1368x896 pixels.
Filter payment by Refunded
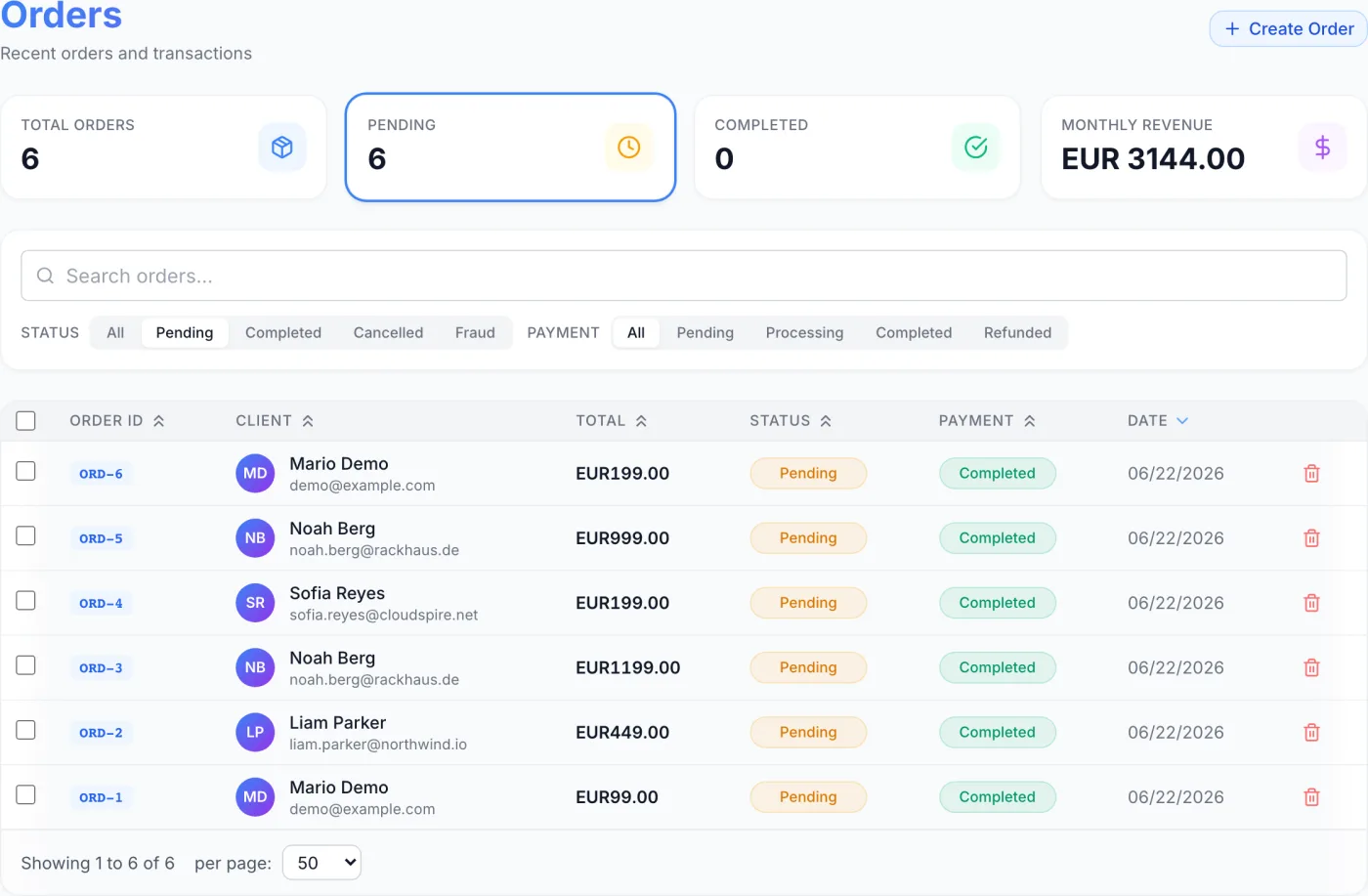[1017, 333]
